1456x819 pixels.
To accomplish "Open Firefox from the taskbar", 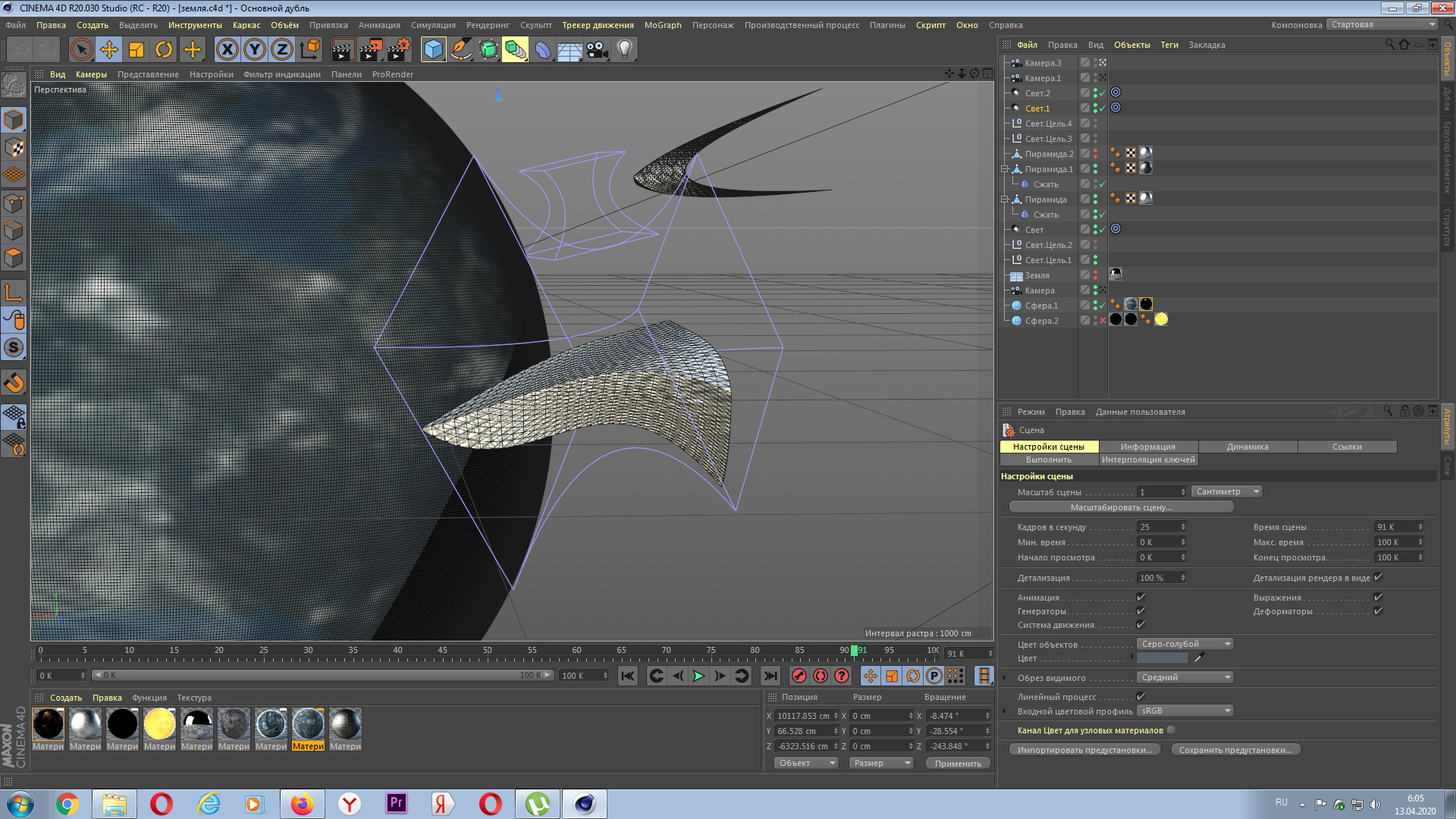I will (x=302, y=804).
